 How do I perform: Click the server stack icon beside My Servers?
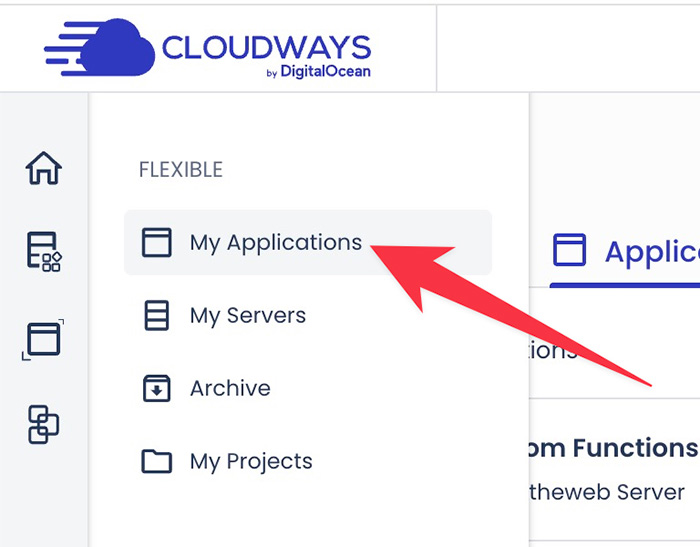pyautogui.click(x=157, y=316)
